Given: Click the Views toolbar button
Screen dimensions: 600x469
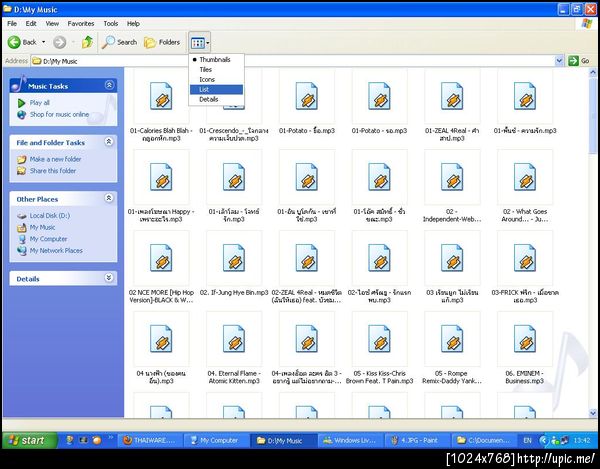Looking at the screenshot, I should 200,43.
